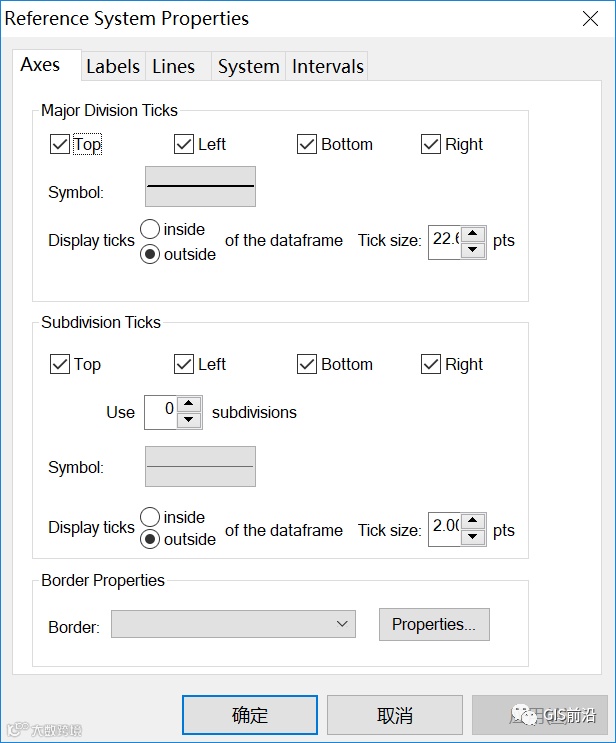
Task: Increase subdivision tick size with up arrow
Action: point(472,521)
